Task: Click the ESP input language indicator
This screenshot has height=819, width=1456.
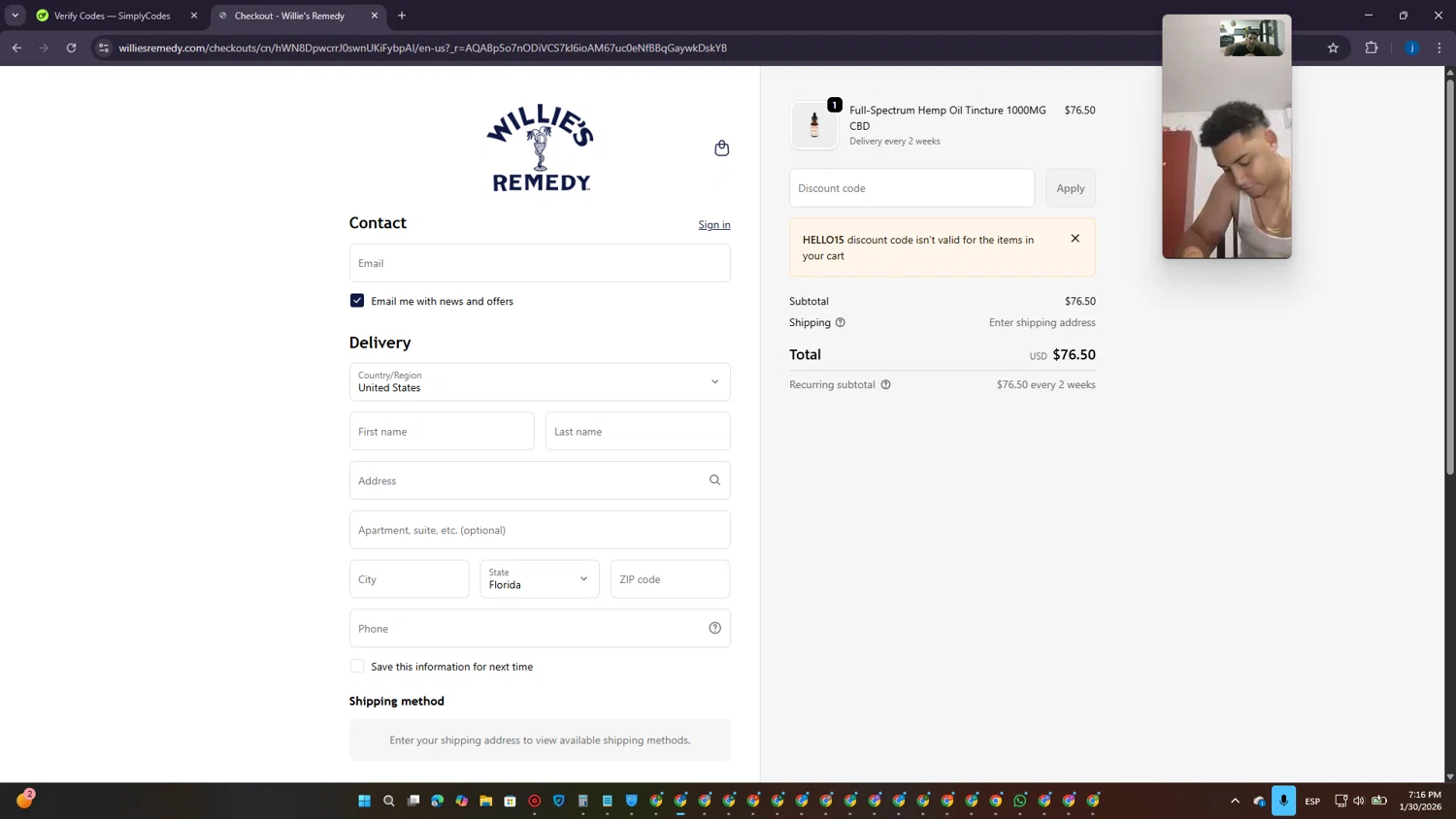Action: click(x=1312, y=801)
